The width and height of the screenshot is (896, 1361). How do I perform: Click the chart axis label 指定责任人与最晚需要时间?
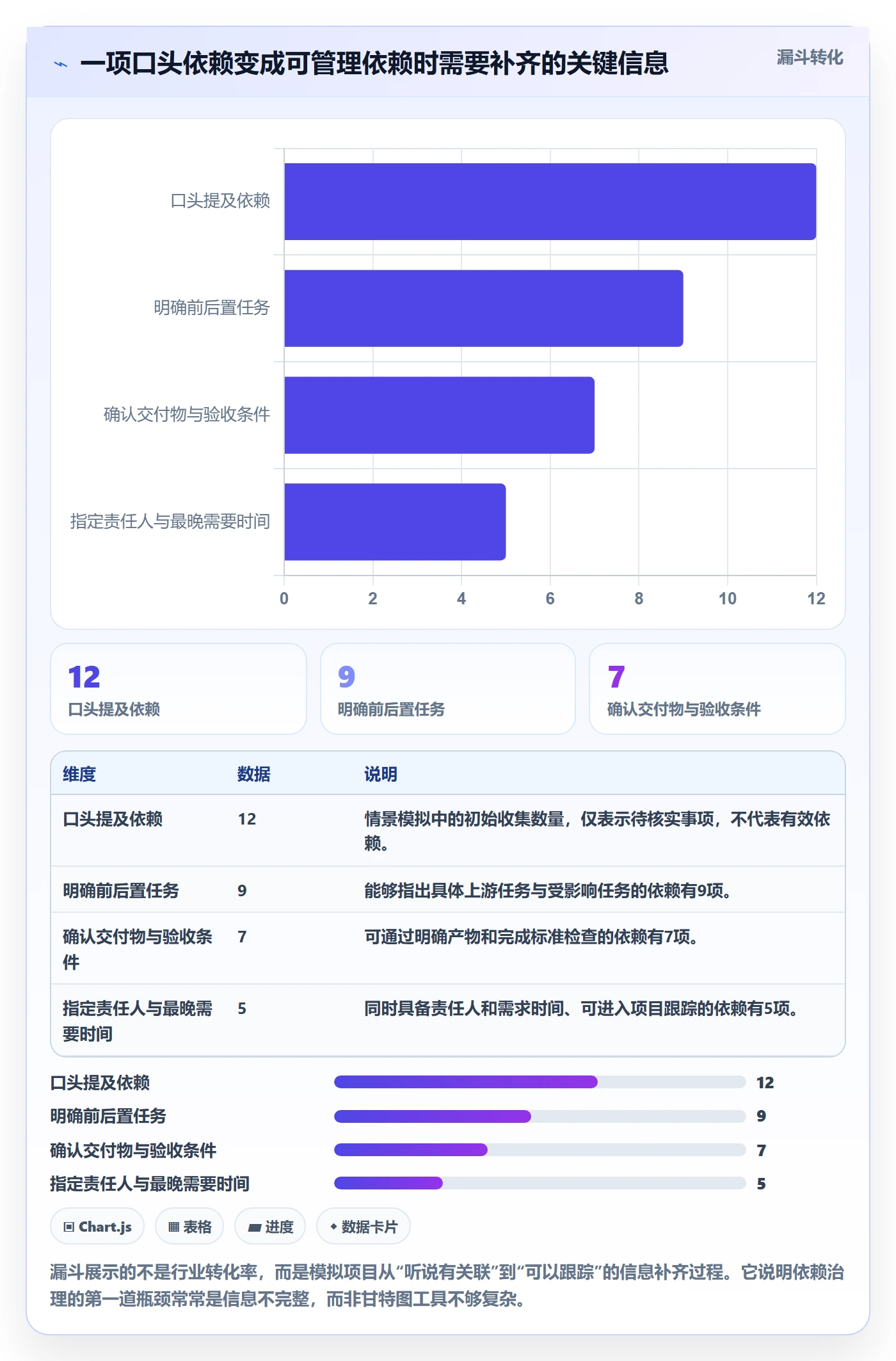(170, 522)
